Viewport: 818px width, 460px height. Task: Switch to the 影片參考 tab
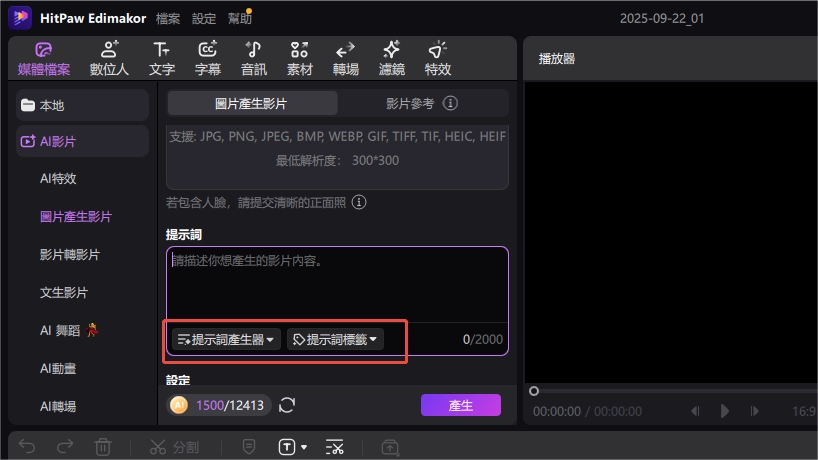tap(410, 103)
